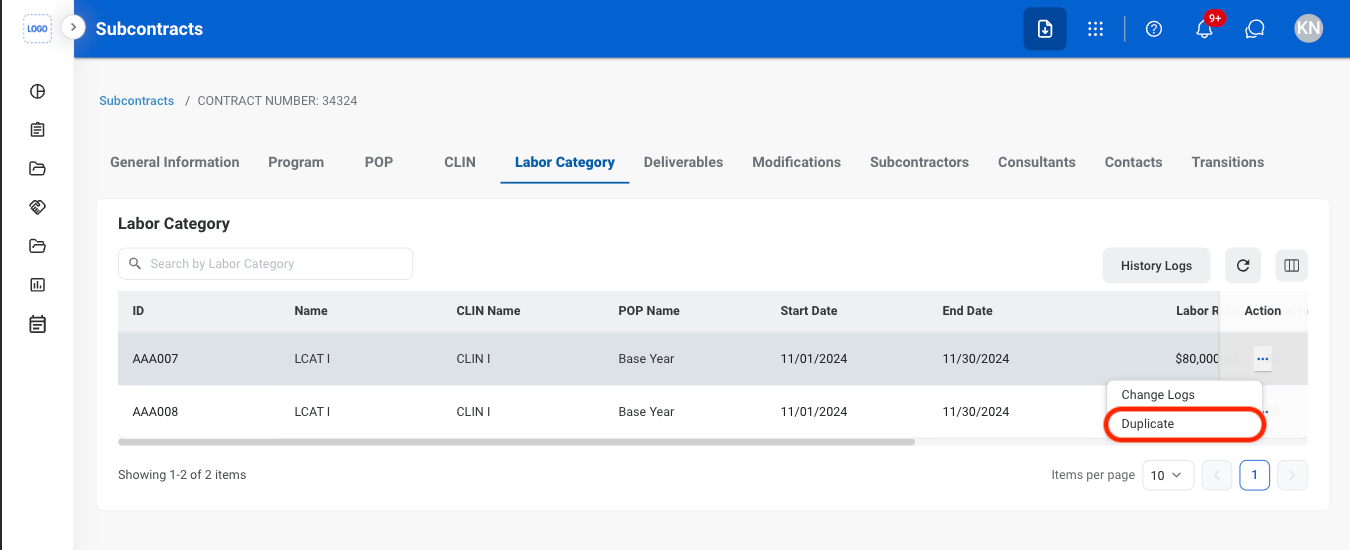Open the items per page dropdown
This screenshot has width=1350, height=550.
[1167, 475]
